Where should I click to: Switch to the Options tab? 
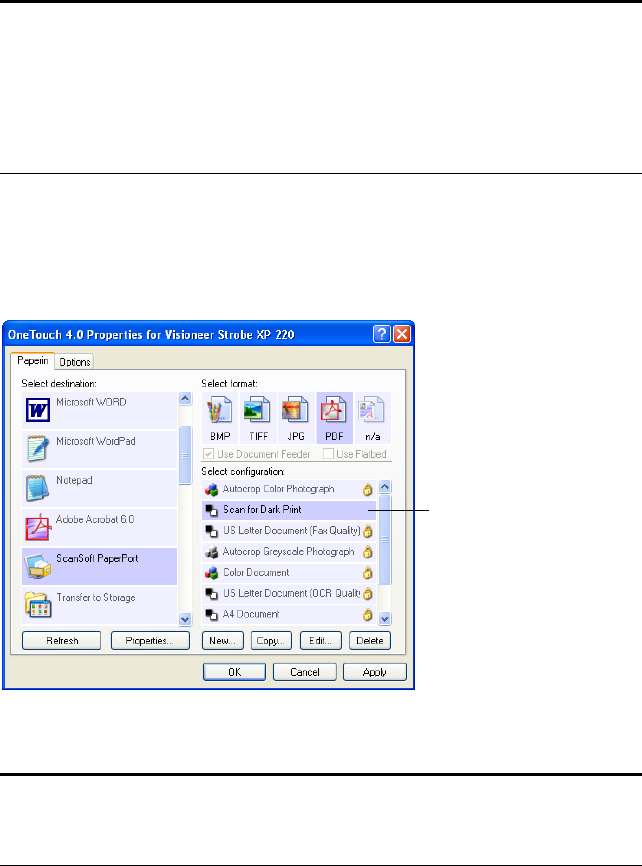75,362
